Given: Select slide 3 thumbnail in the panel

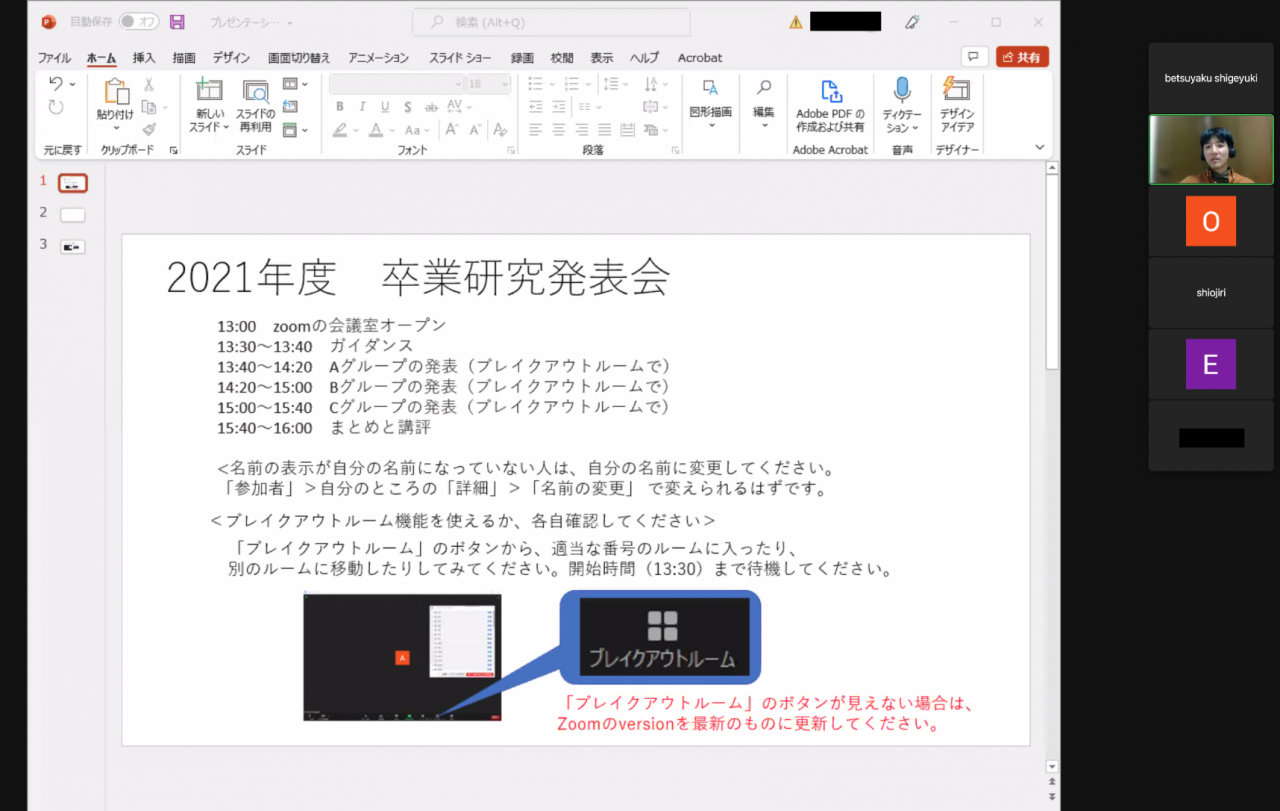Looking at the screenshot, I should pyautogui.click(x=73, y=246).
